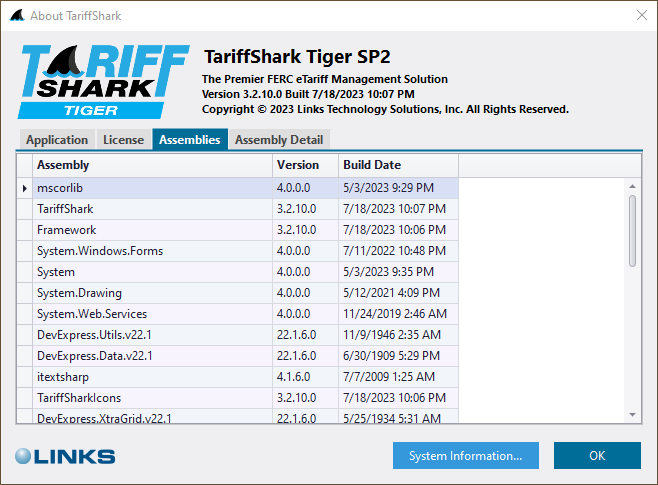The width and height of the screenshot is (658, 485).
Task: Sort by the Assembly column header
Action: [153, 165]
